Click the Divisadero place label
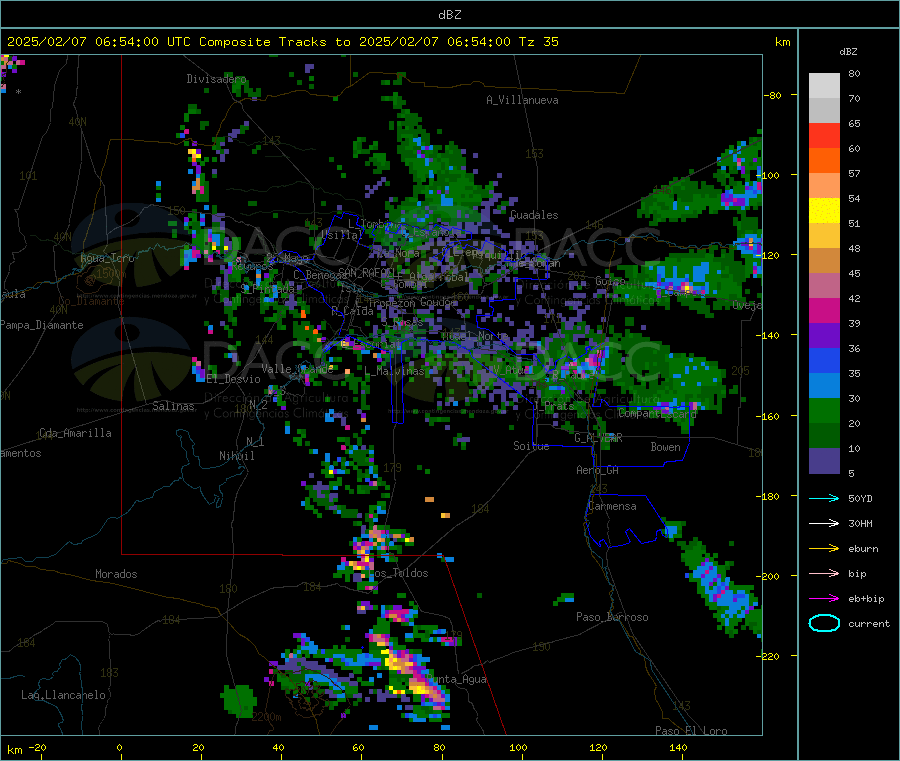This screenshot has height=761, width=900. click(216, 79)
